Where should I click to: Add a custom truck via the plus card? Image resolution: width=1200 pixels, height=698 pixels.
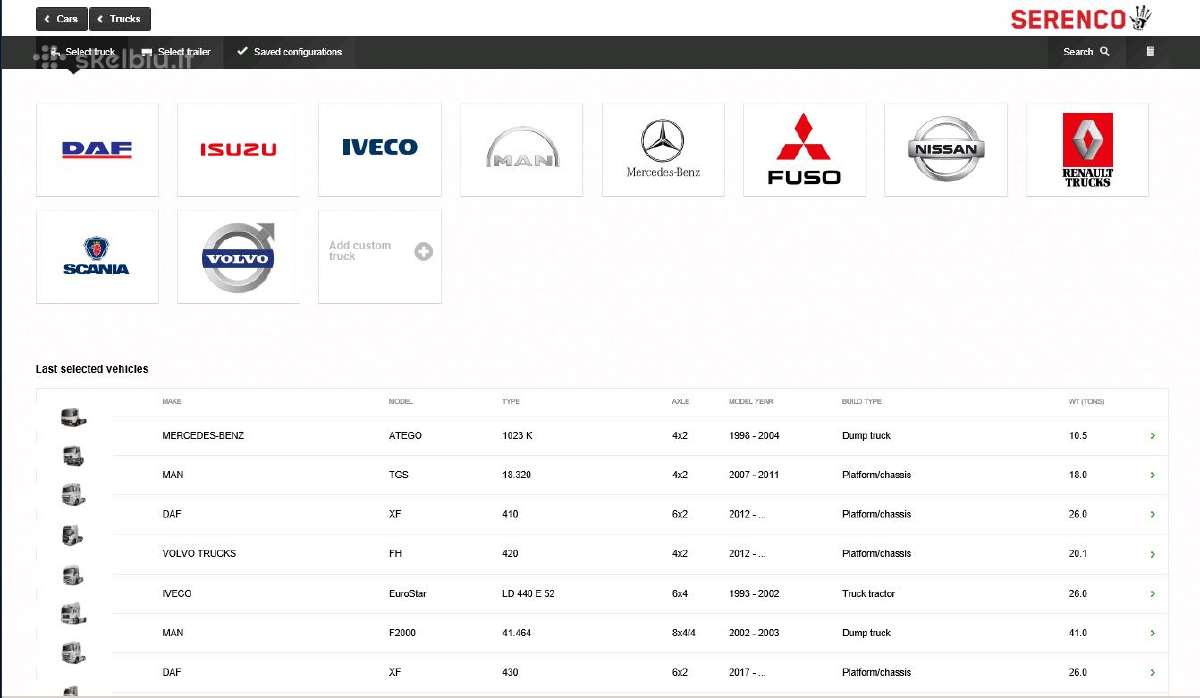click(380, 256)
